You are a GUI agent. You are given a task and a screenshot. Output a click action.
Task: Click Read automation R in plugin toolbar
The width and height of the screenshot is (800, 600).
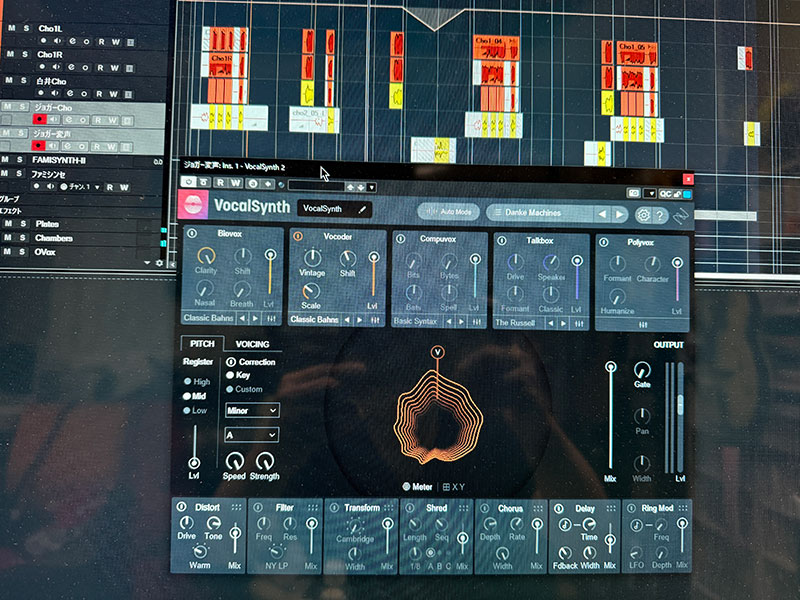click(x=220, y=182)
